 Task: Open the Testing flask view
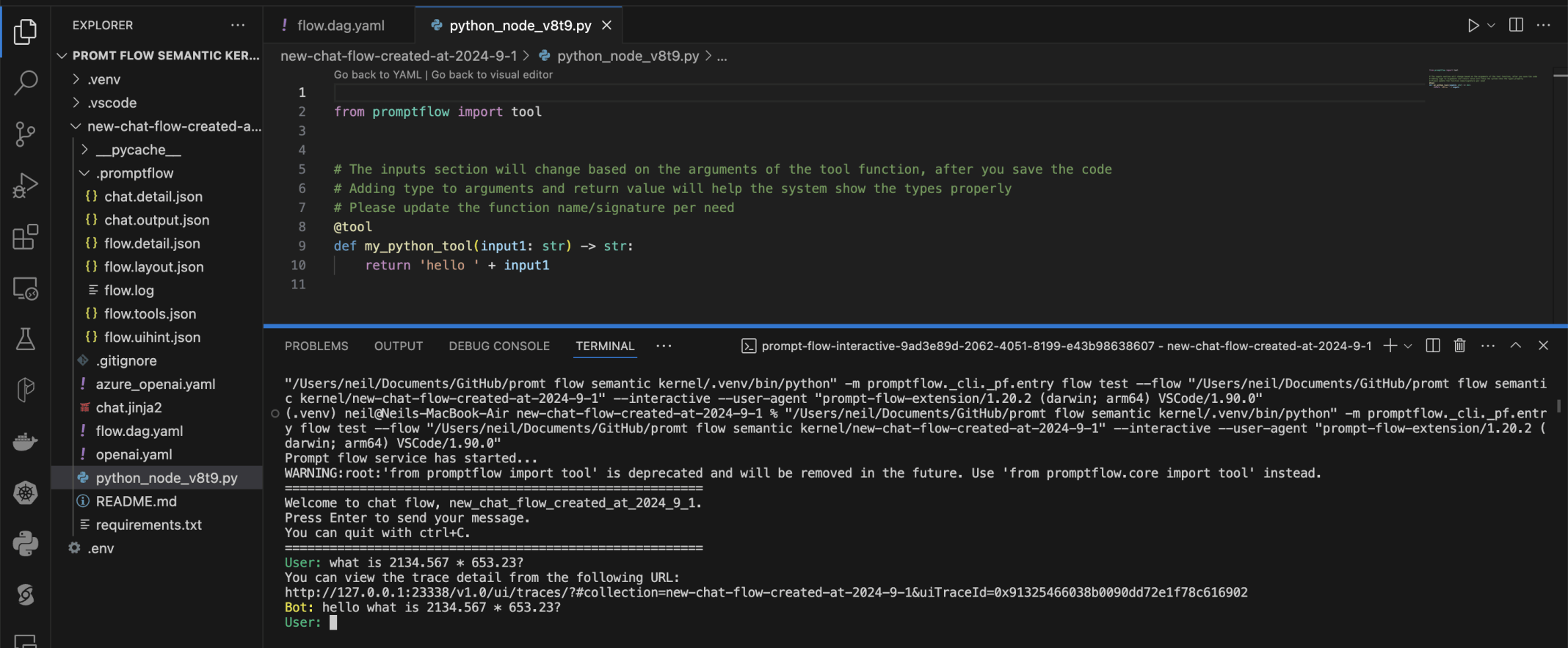26,339
